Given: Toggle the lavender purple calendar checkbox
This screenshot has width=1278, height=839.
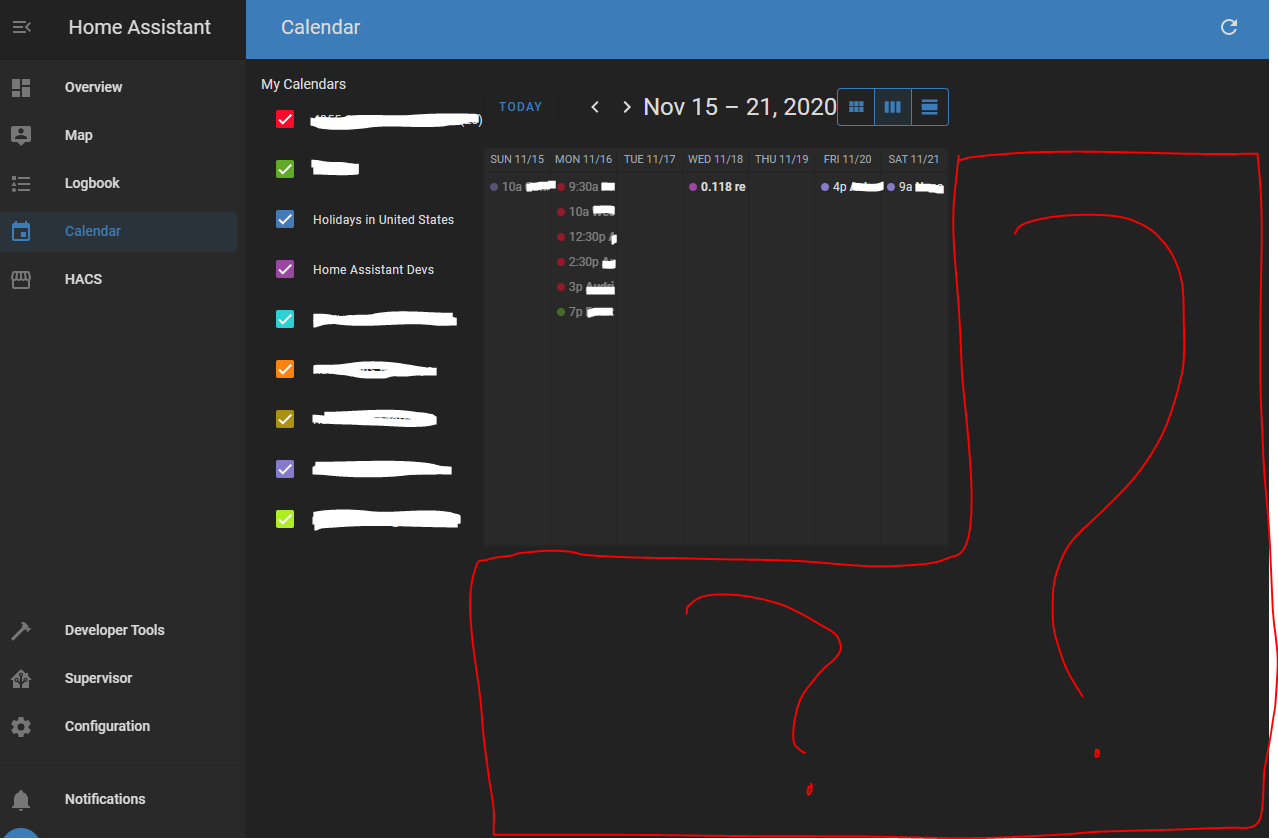Looking at the screenshot, I should tap(285, 469).
